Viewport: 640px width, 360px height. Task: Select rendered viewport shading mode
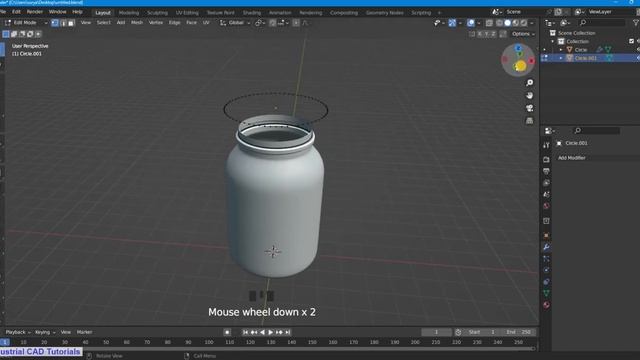pyautogui.click(x=524, y=23)
